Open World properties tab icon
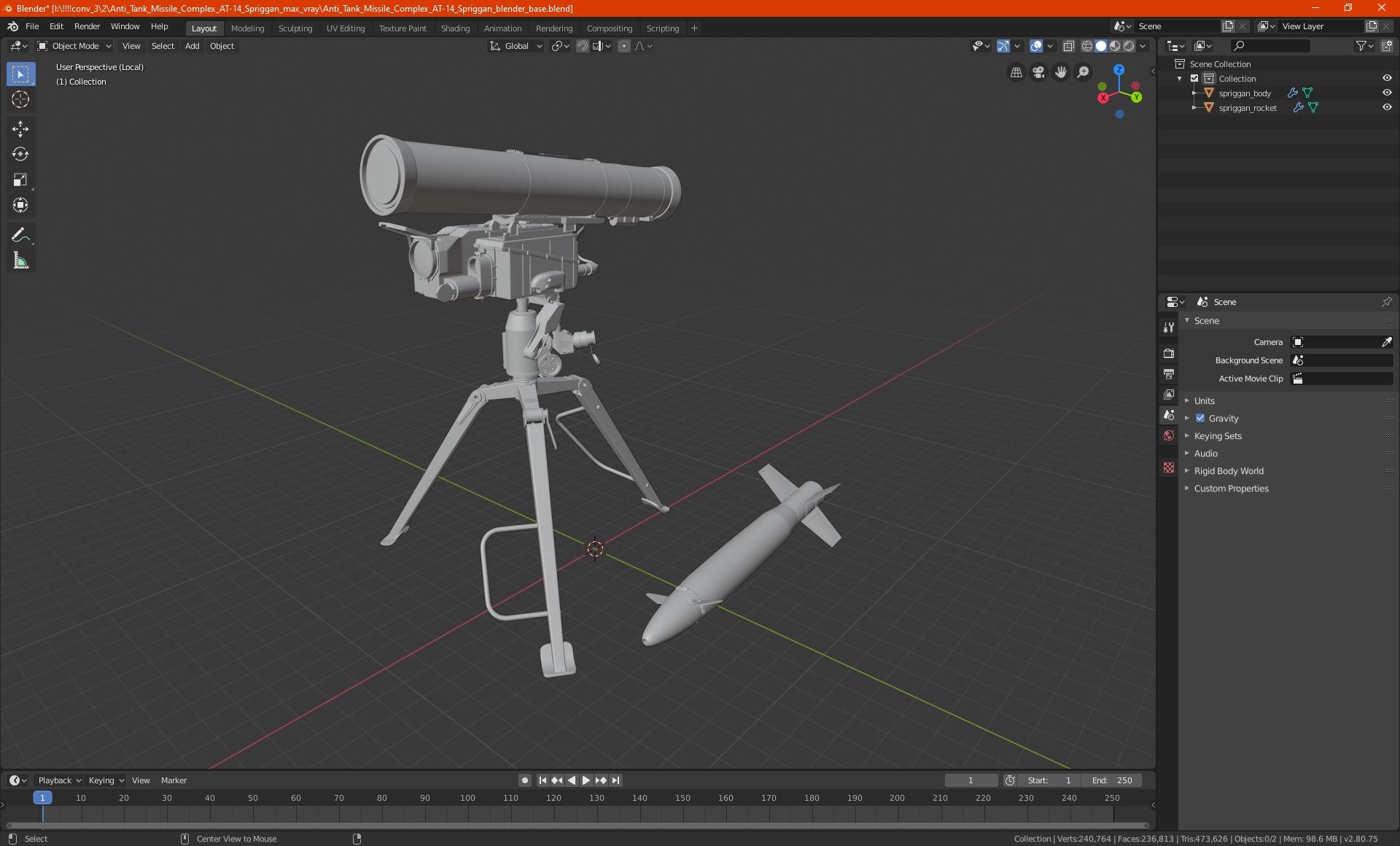 (1169, 435)
